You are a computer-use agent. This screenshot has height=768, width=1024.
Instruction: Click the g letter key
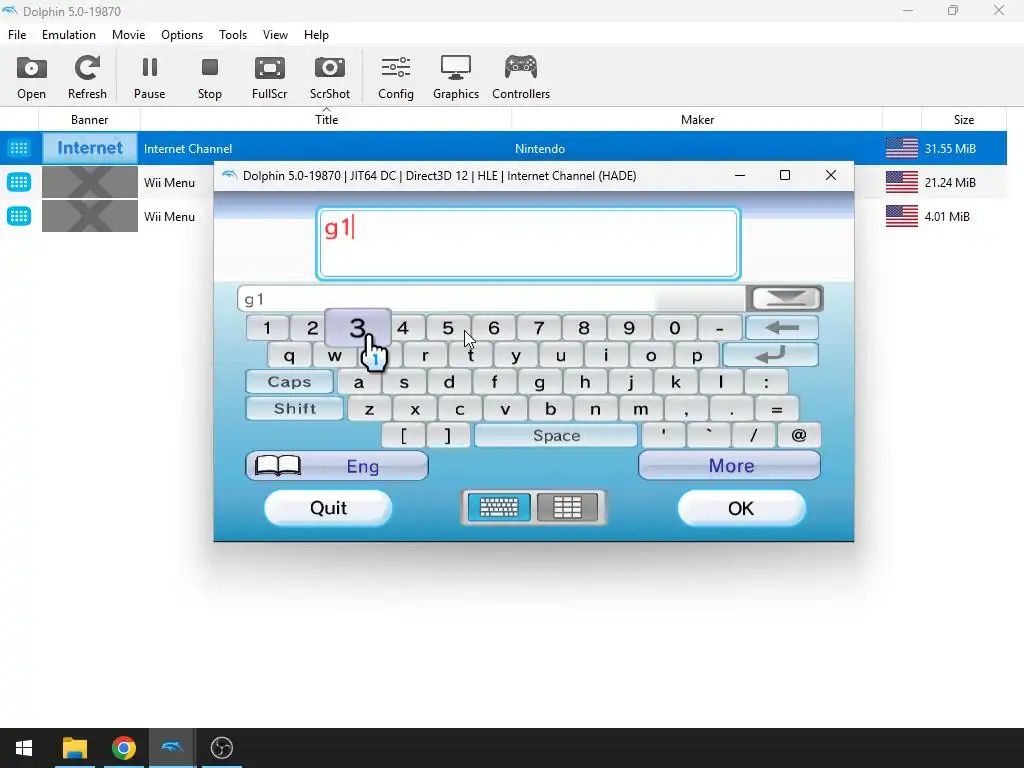point(539,382)
